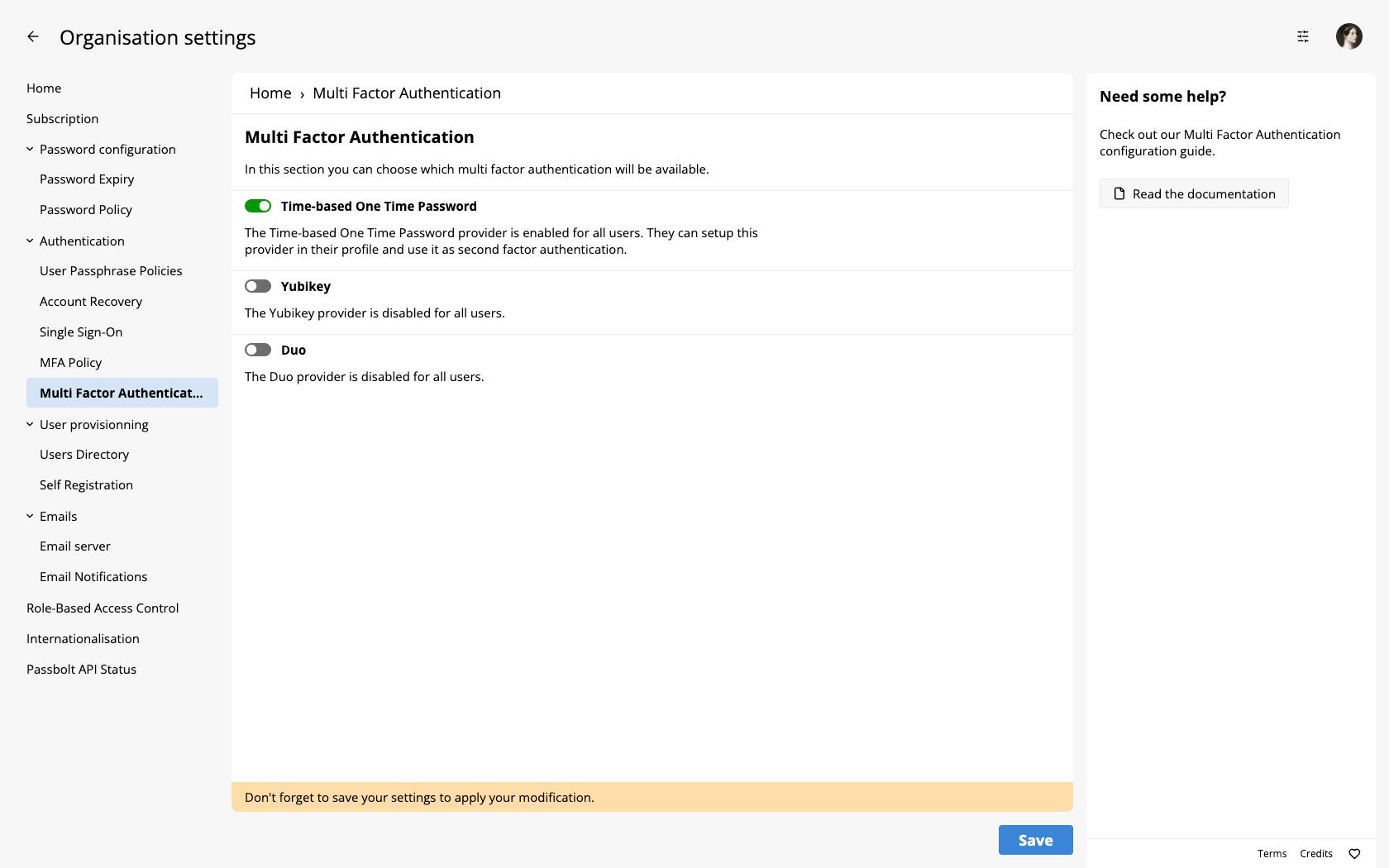Go to Password Expiry
The width and height of the screenshot is (1389, 868).
click(87, 179)
